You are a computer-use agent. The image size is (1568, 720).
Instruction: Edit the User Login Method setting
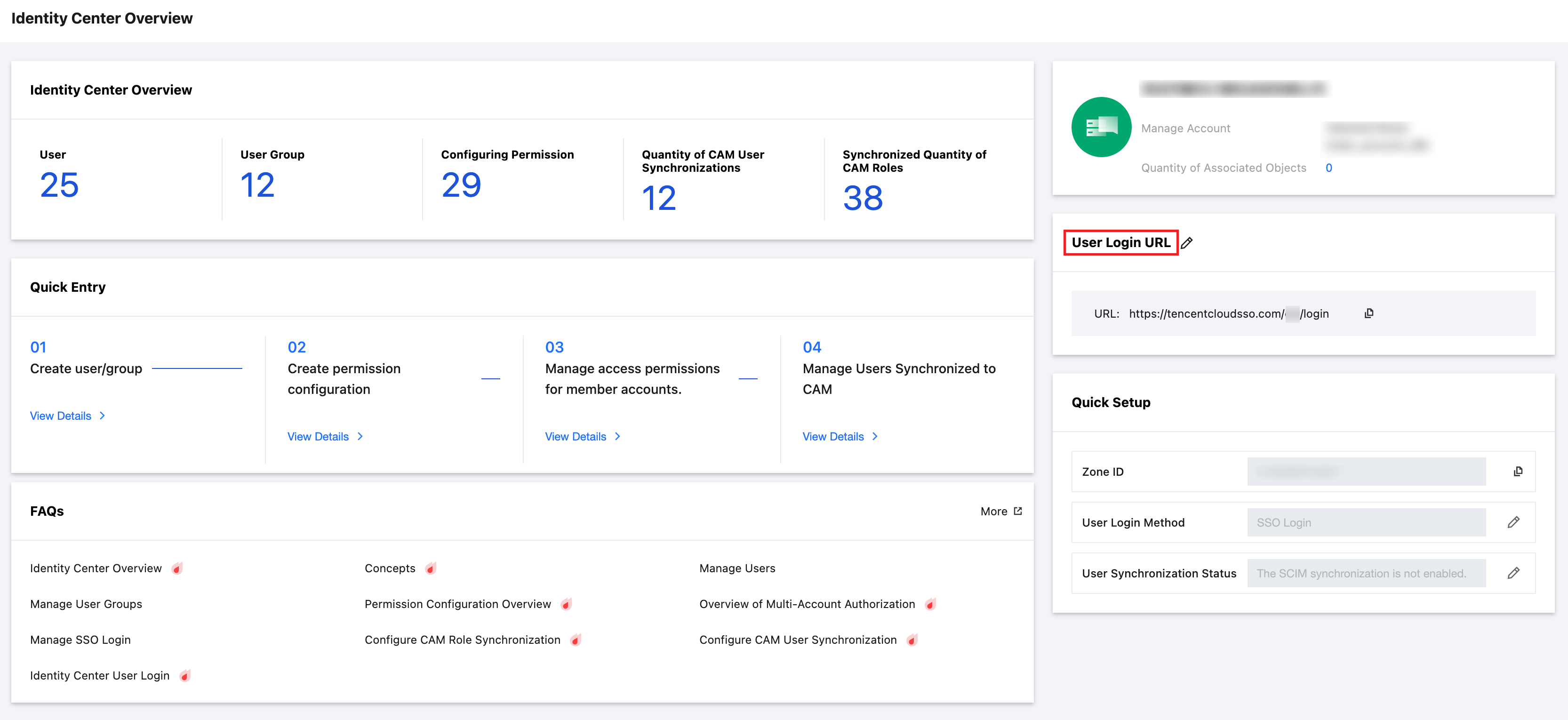click(1513, 522)
